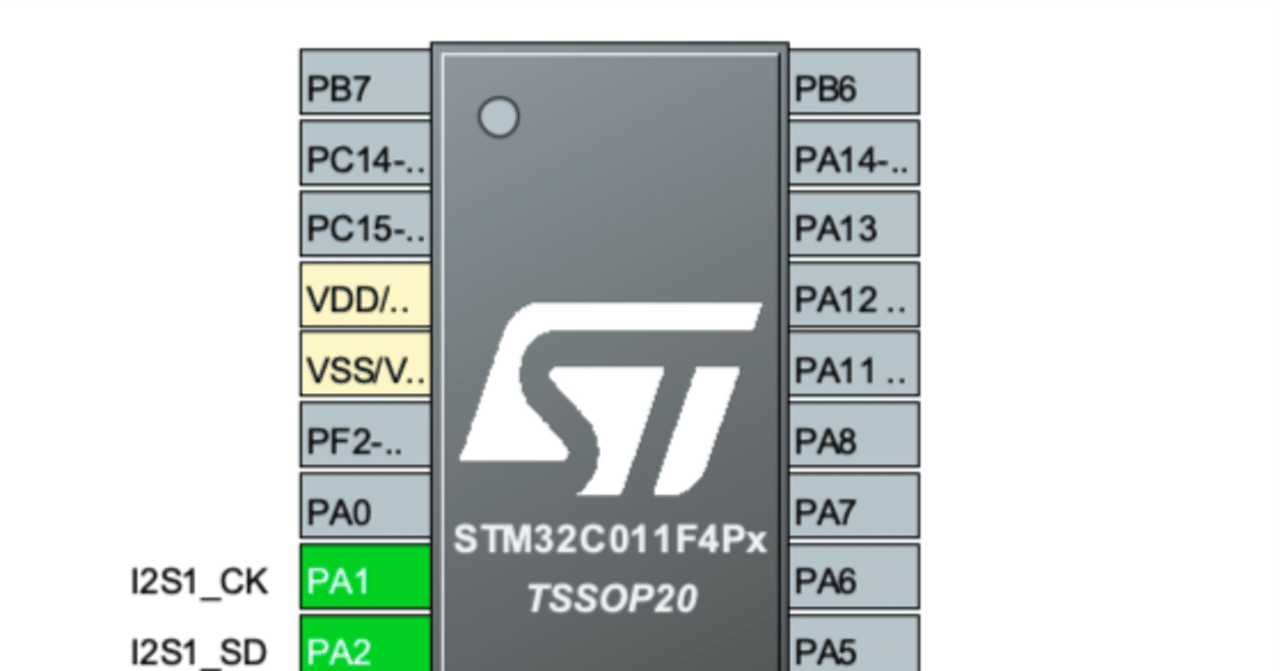Open the signal list for pin PA12

click(855, 296)
